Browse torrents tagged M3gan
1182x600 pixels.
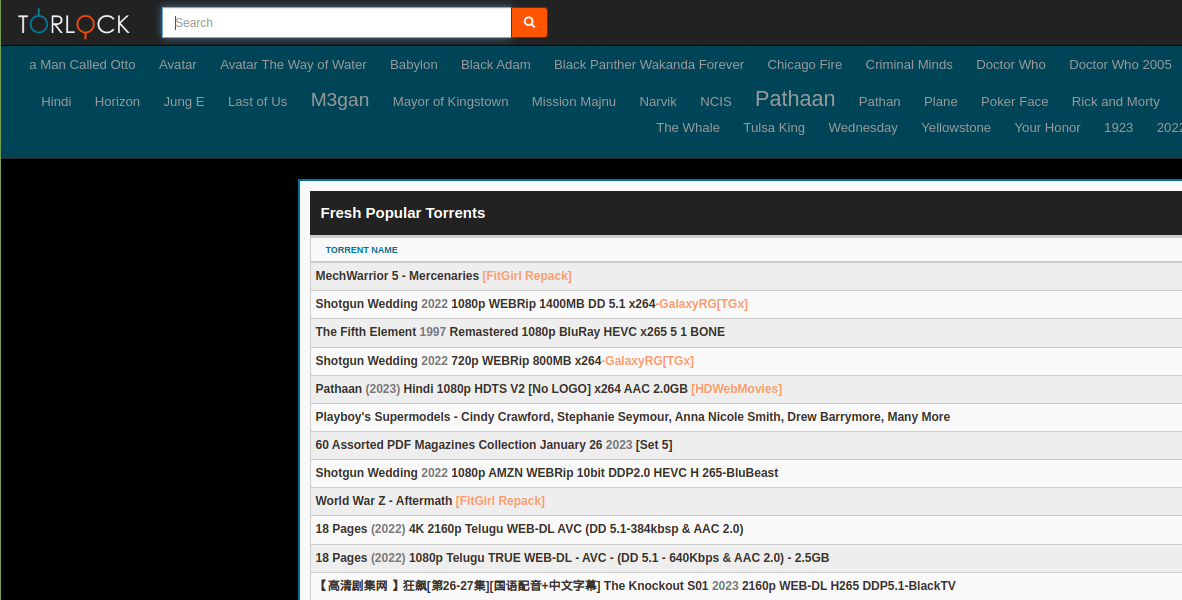(340, 100)
